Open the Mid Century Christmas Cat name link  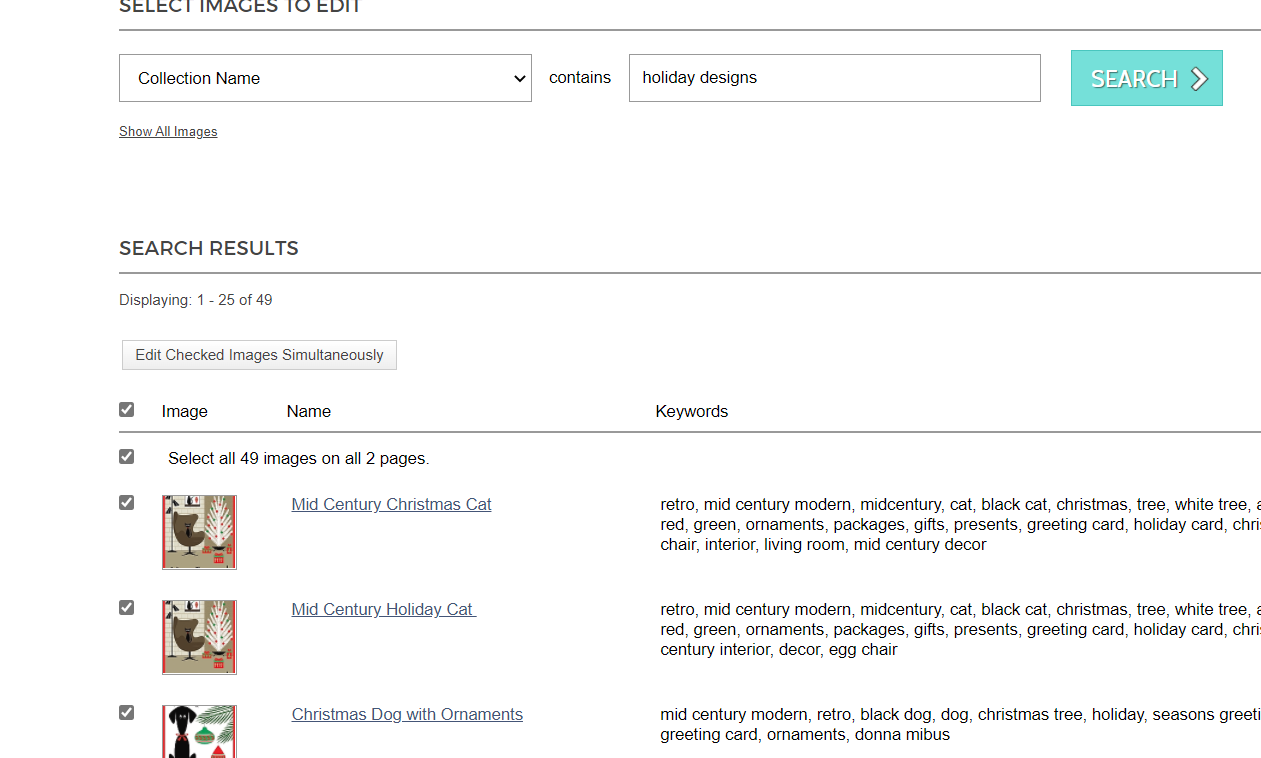coord(391,505)
